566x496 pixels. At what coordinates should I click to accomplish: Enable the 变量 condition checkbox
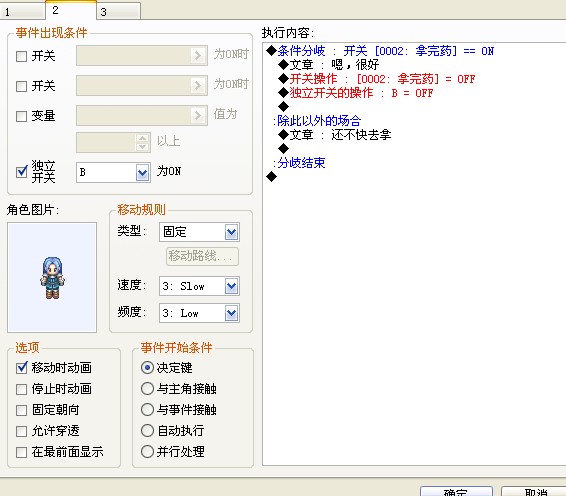pos(22,116)
